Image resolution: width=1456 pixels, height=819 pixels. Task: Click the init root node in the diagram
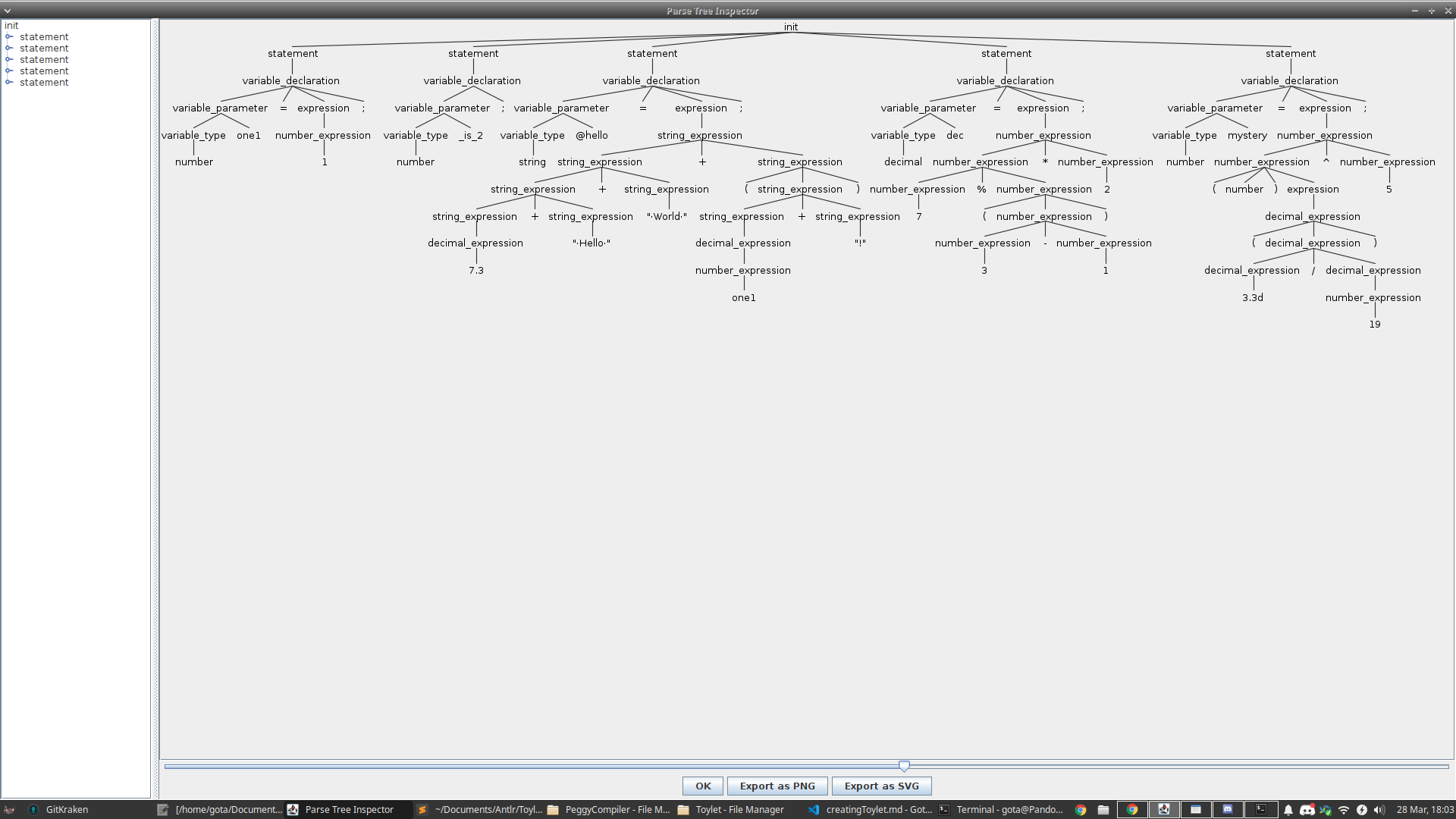pos(791,27)
